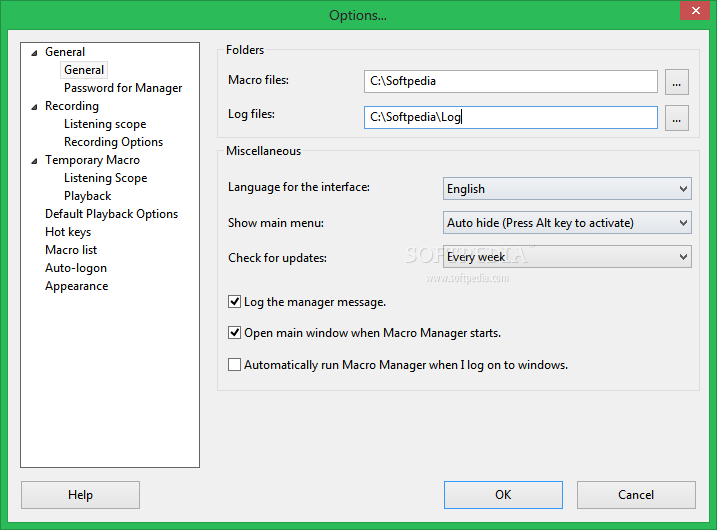Open the Show main menu dropdown
This screenshot has width=717, height=530.
(x=567, y=223)
